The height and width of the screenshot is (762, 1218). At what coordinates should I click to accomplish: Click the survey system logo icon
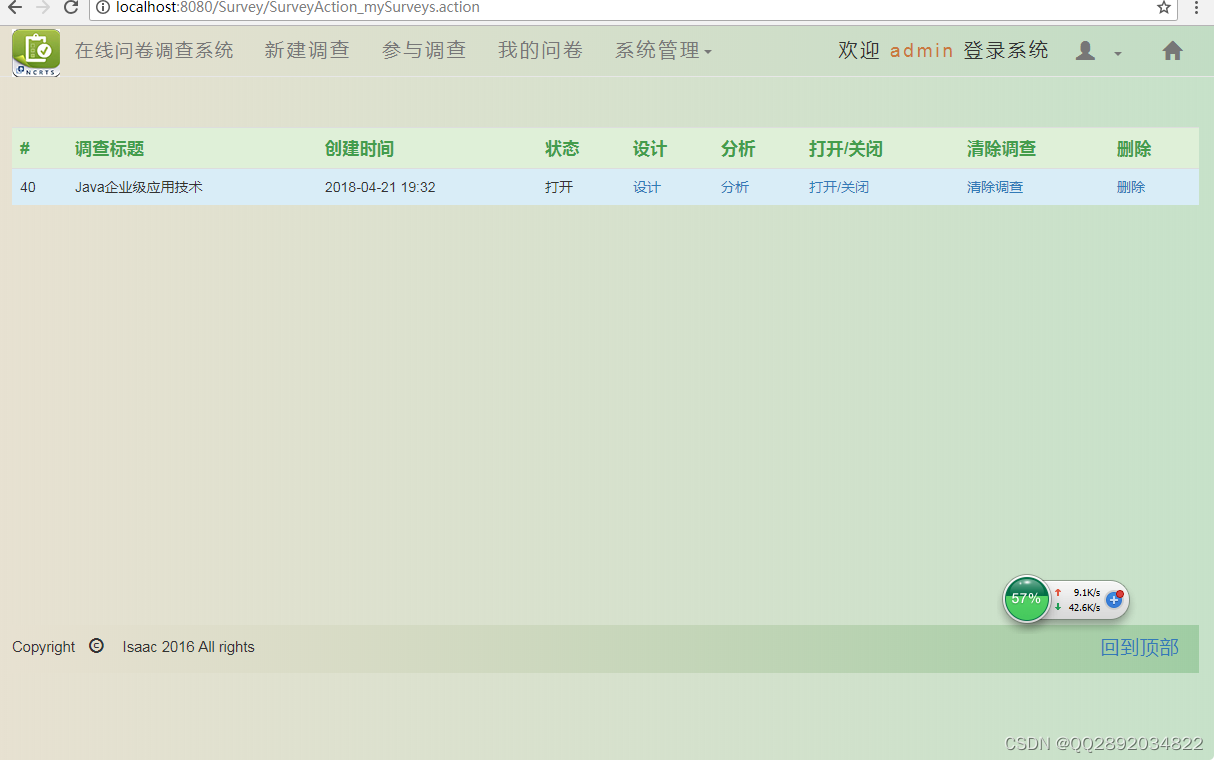coord(35,51)
